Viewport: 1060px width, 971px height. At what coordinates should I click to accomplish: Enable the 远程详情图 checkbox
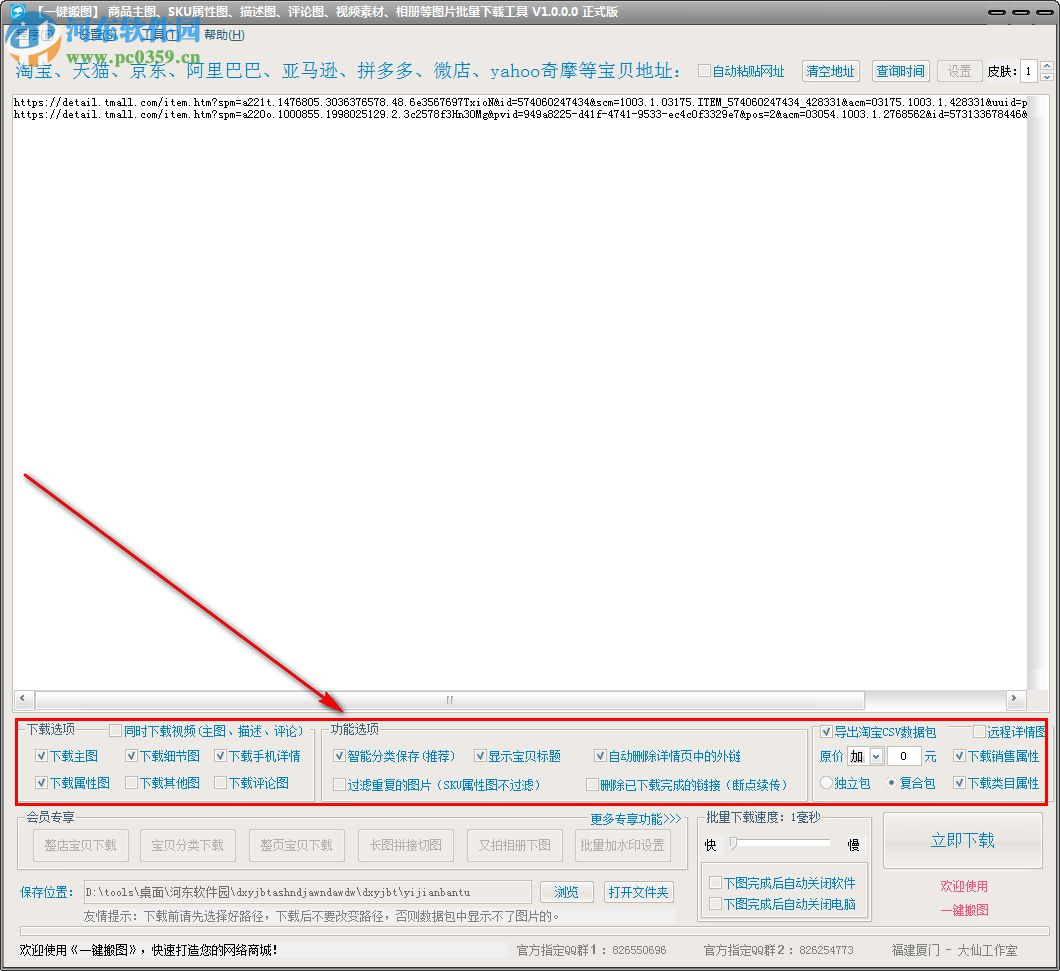click(x=979, y=732)
